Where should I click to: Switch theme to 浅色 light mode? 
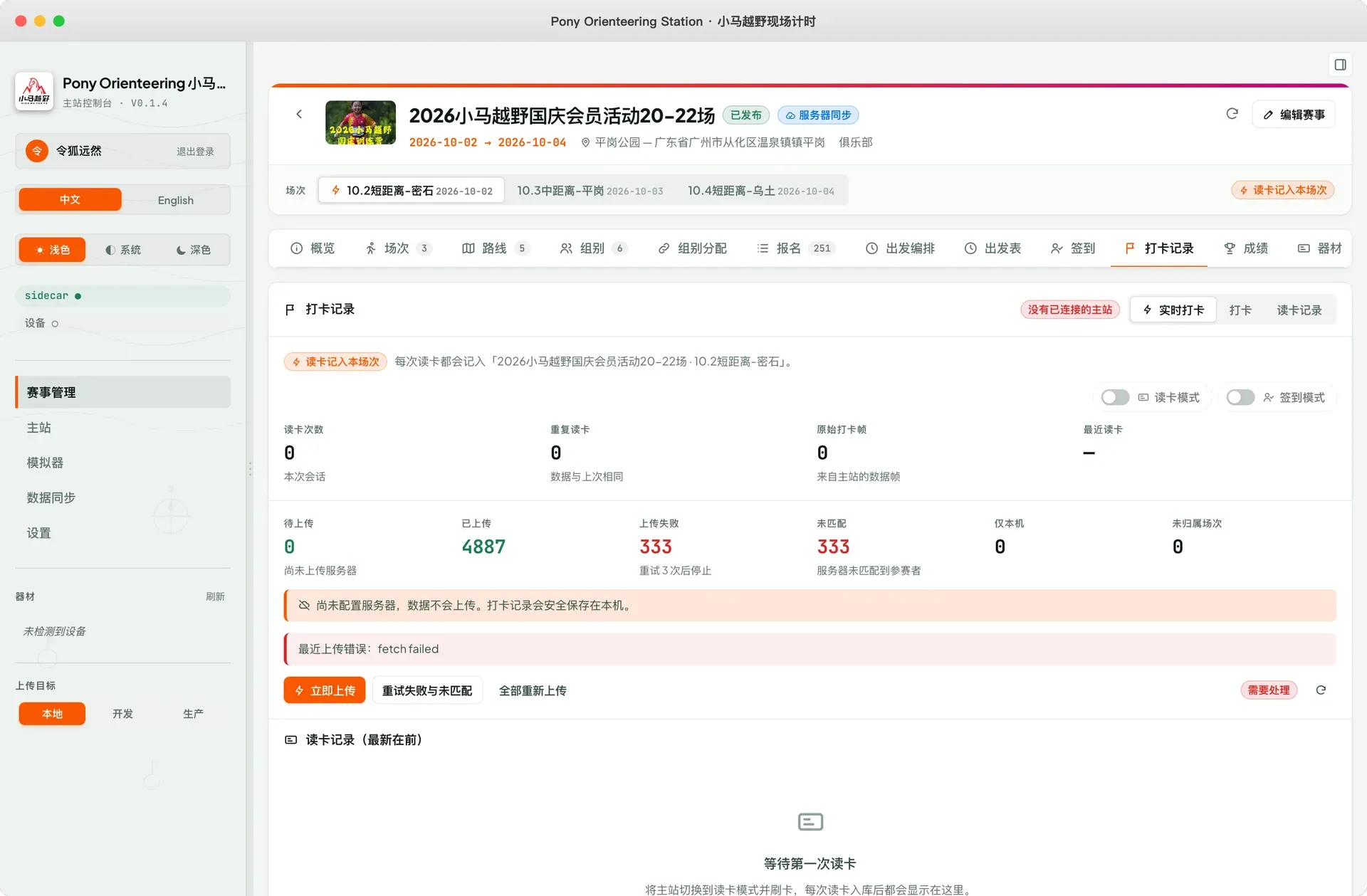coord(52,250)
